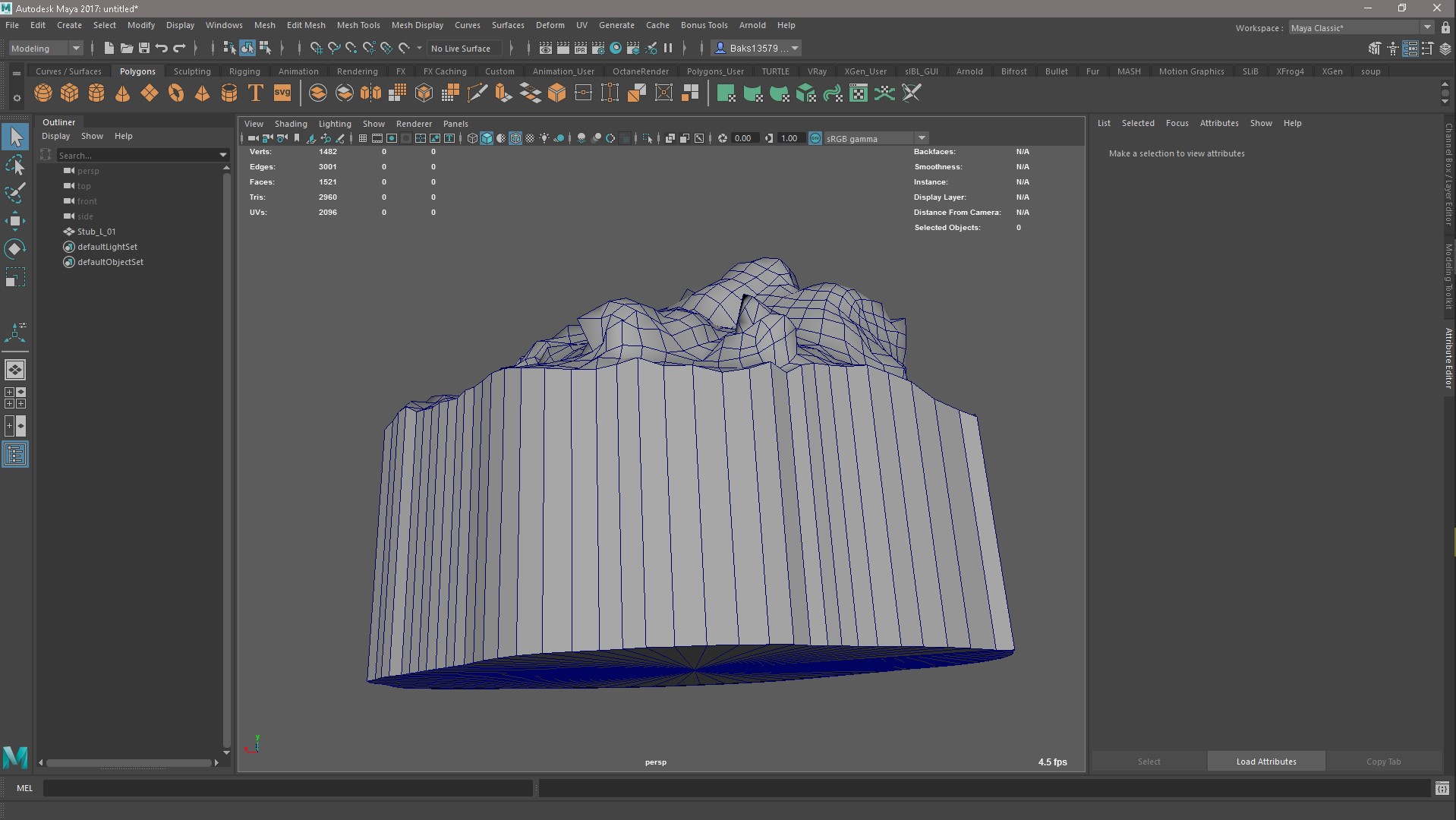Click the Save scene icon
Image resolution: width=1456 pixels, height=820 pixels.
point(143,48)
